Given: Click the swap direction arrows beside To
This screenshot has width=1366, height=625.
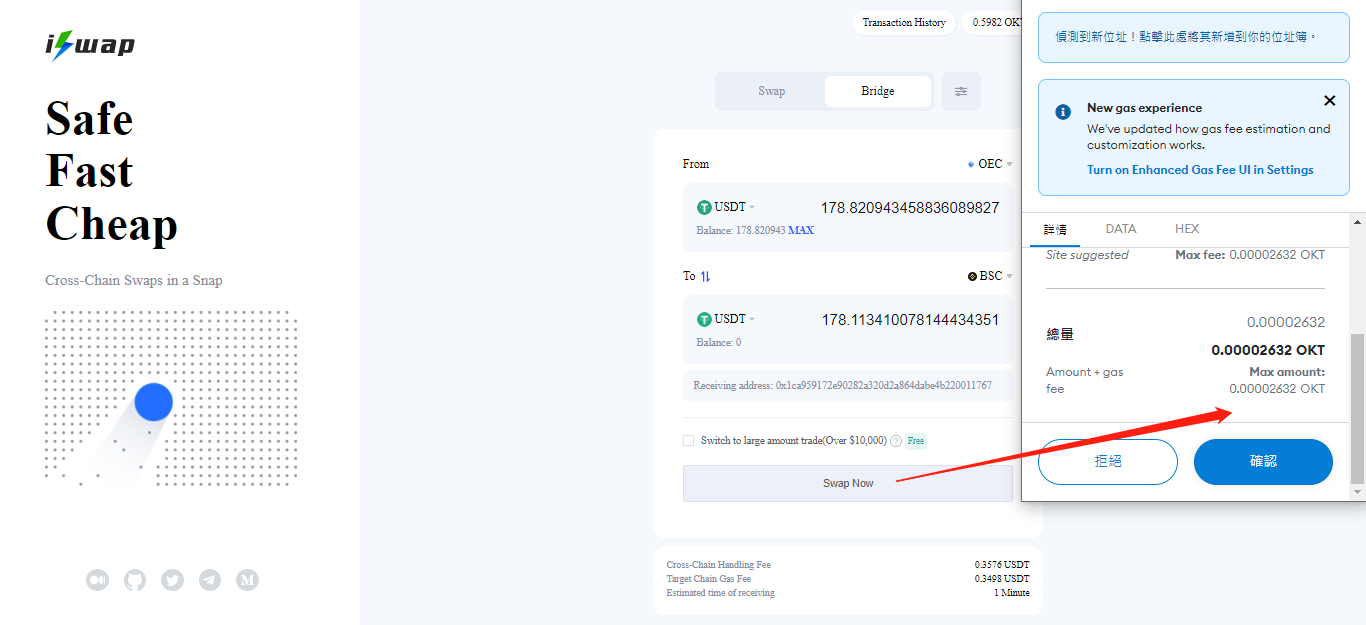Looking at the screenshot, I should [x=705, y=276].
